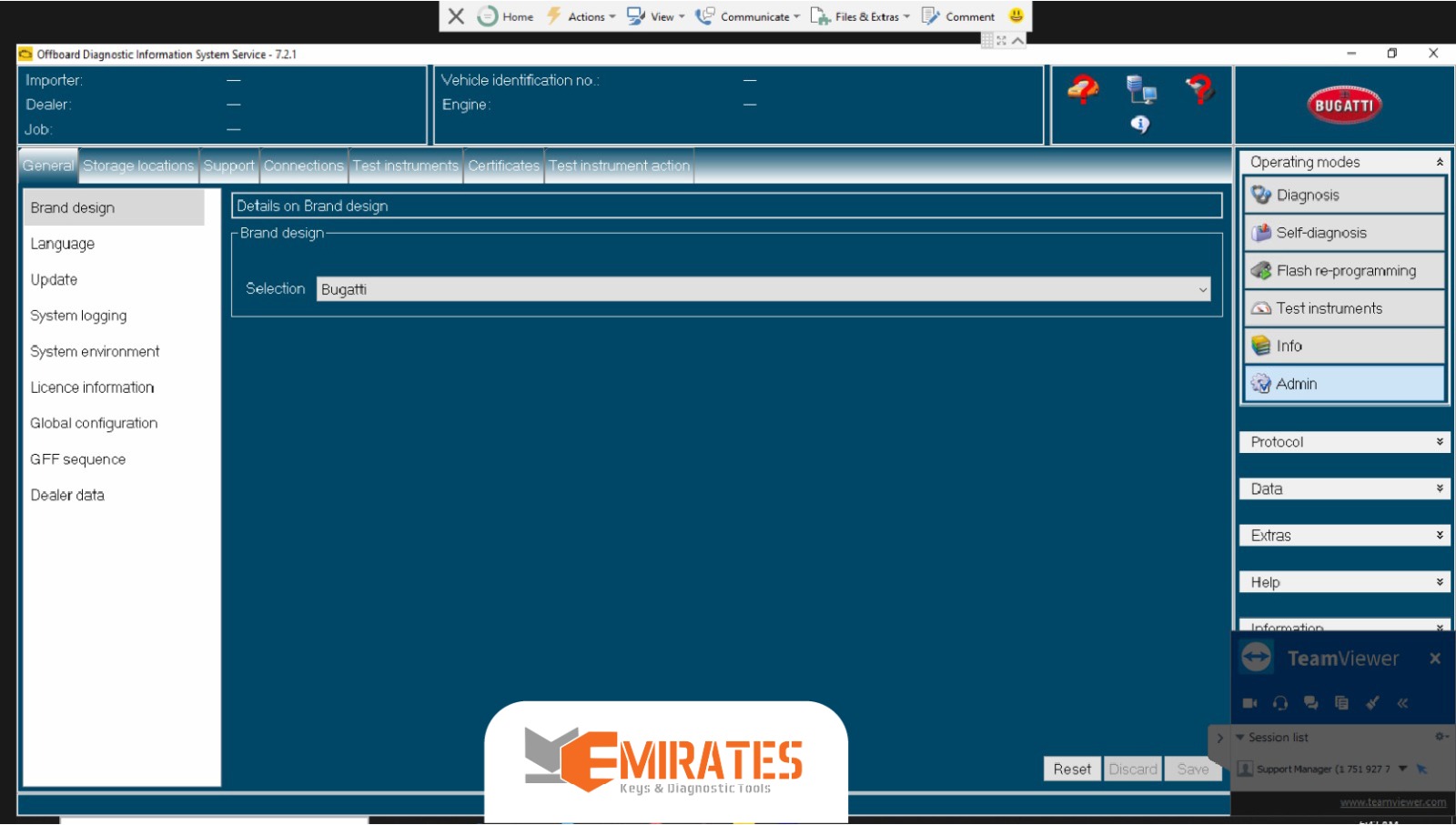Open the TeamViewer video camera icon
Screen dimensions: 1456x825
click(1249, 703)
